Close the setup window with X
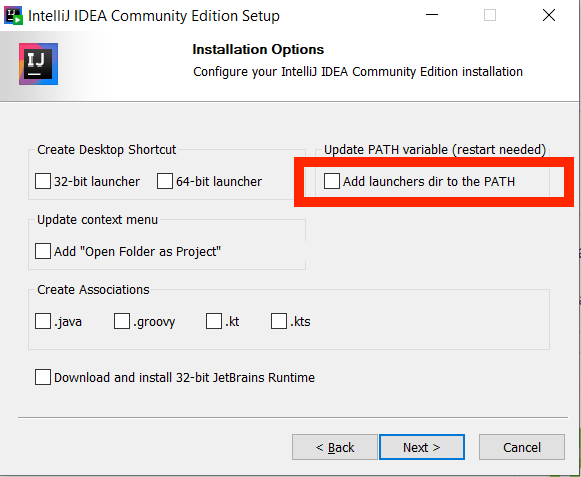The width and height of the screenshot is (581, 477). [x=549, y=15]
